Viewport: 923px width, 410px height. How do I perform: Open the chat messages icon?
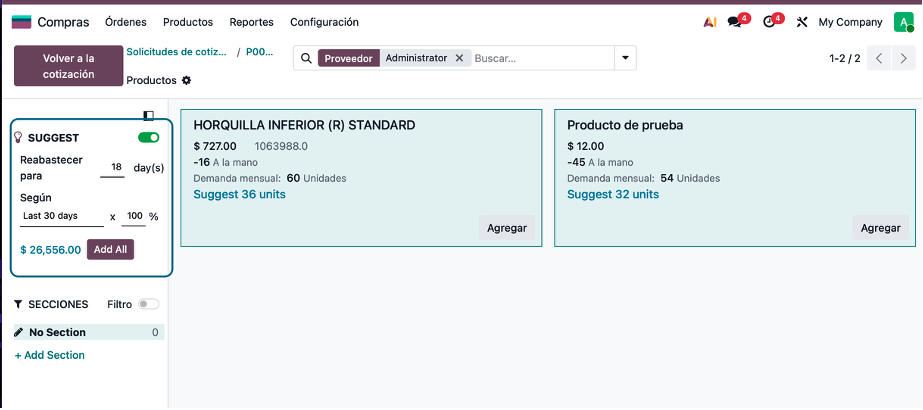tap(735, 22)
